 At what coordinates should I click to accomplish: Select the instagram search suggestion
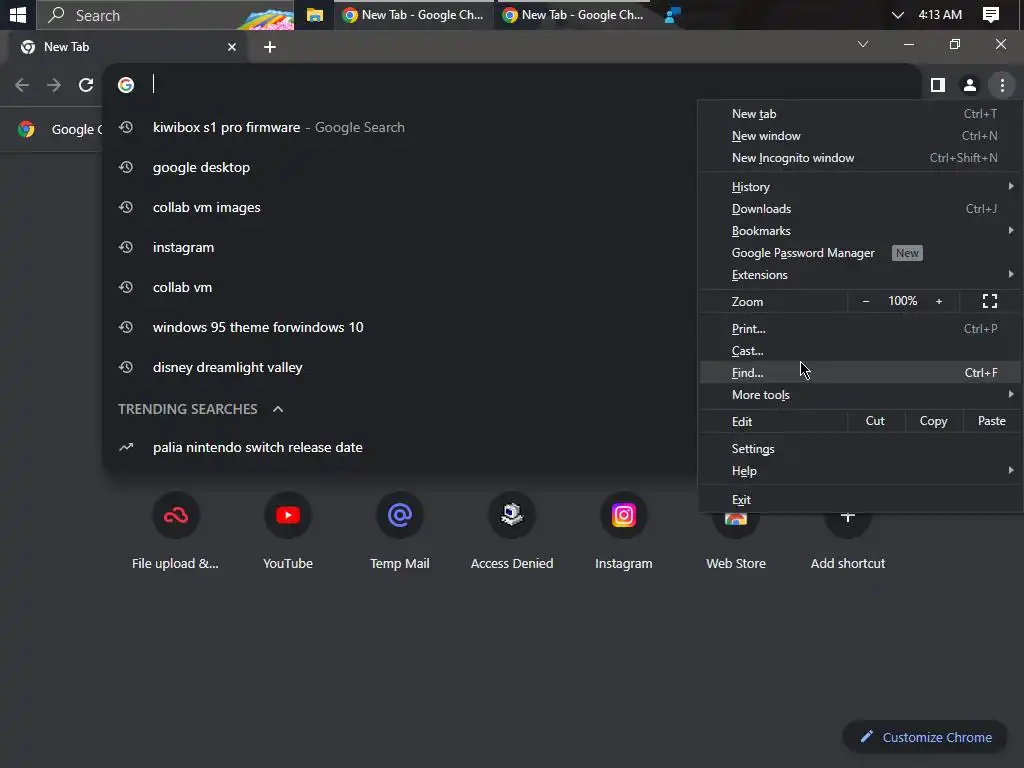(400, 248)
